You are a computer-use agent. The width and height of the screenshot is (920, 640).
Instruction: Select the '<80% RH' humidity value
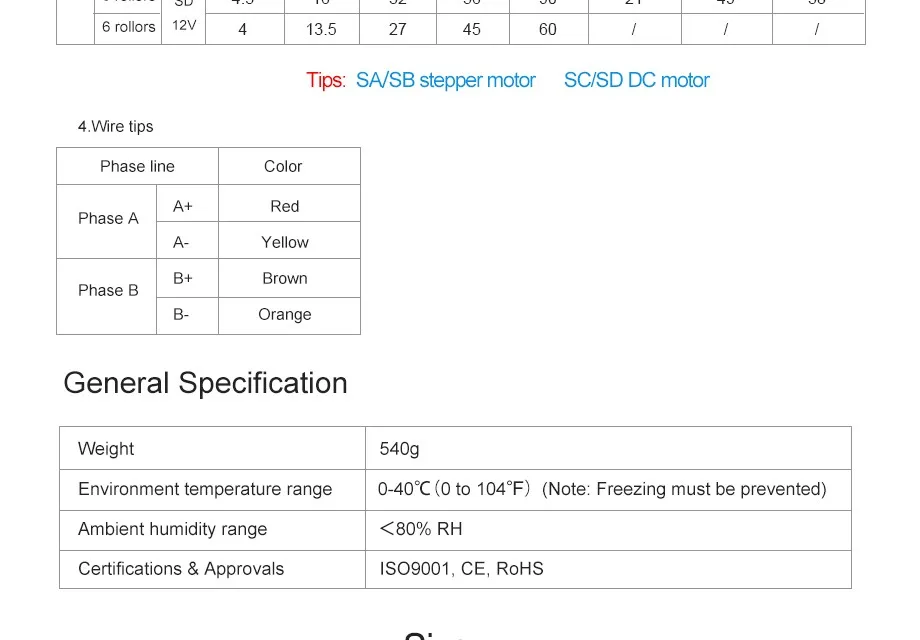pyautogui.click(x=421, y=529)
